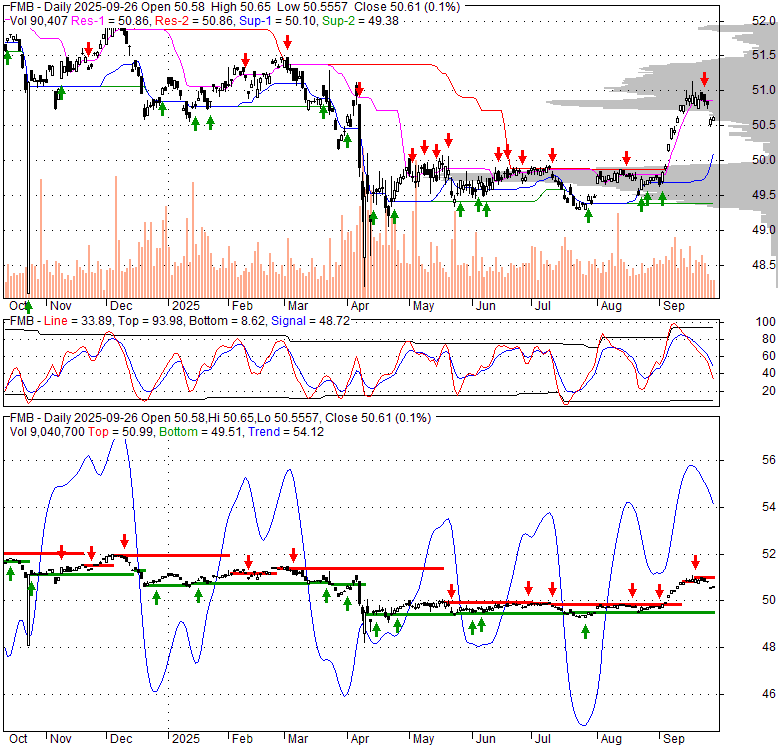Click the 51.0 price axis label
Viewport: 780px width, 745px height.
pos(764,90)
